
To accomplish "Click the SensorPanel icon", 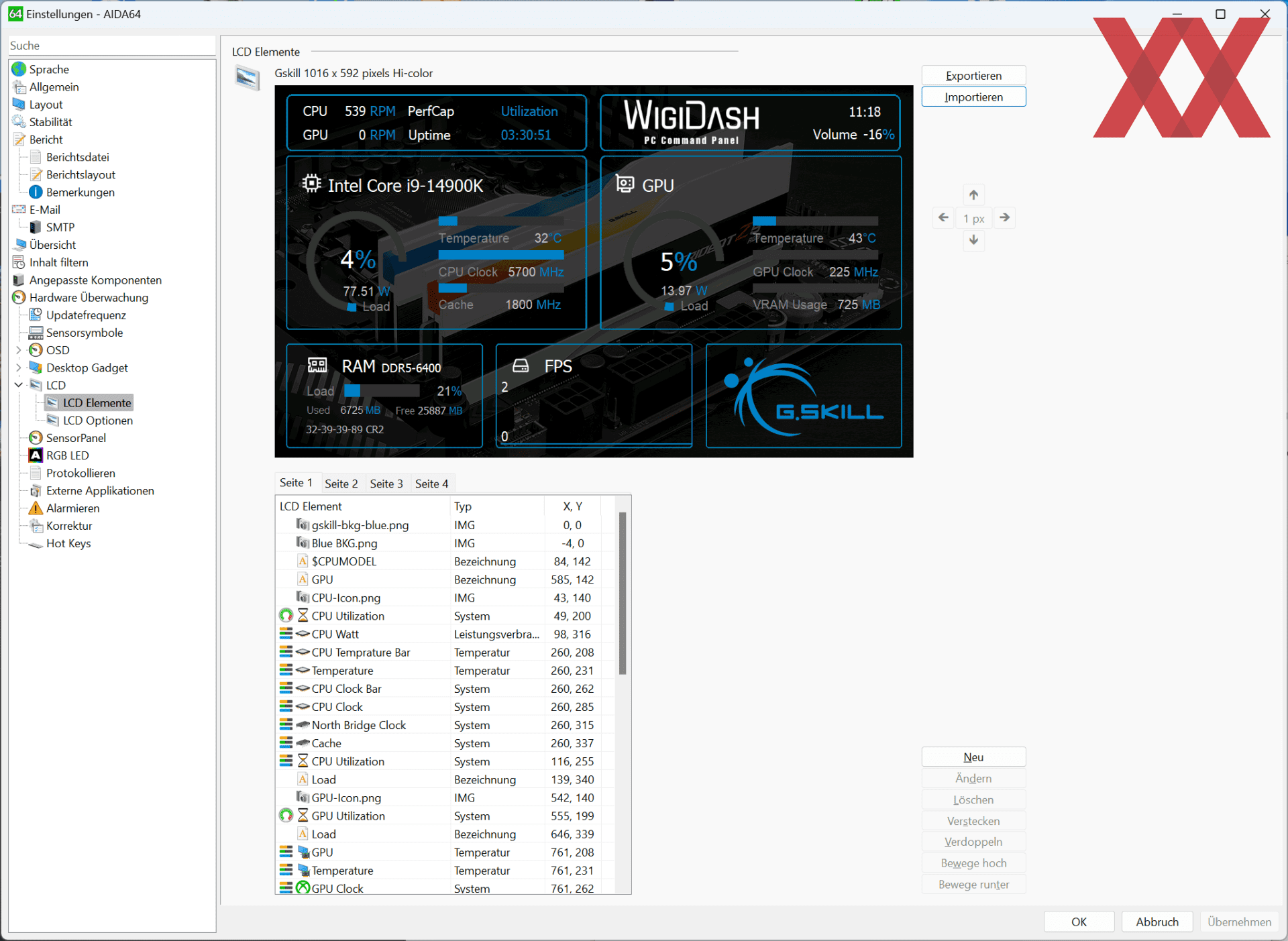I will 36,438.
